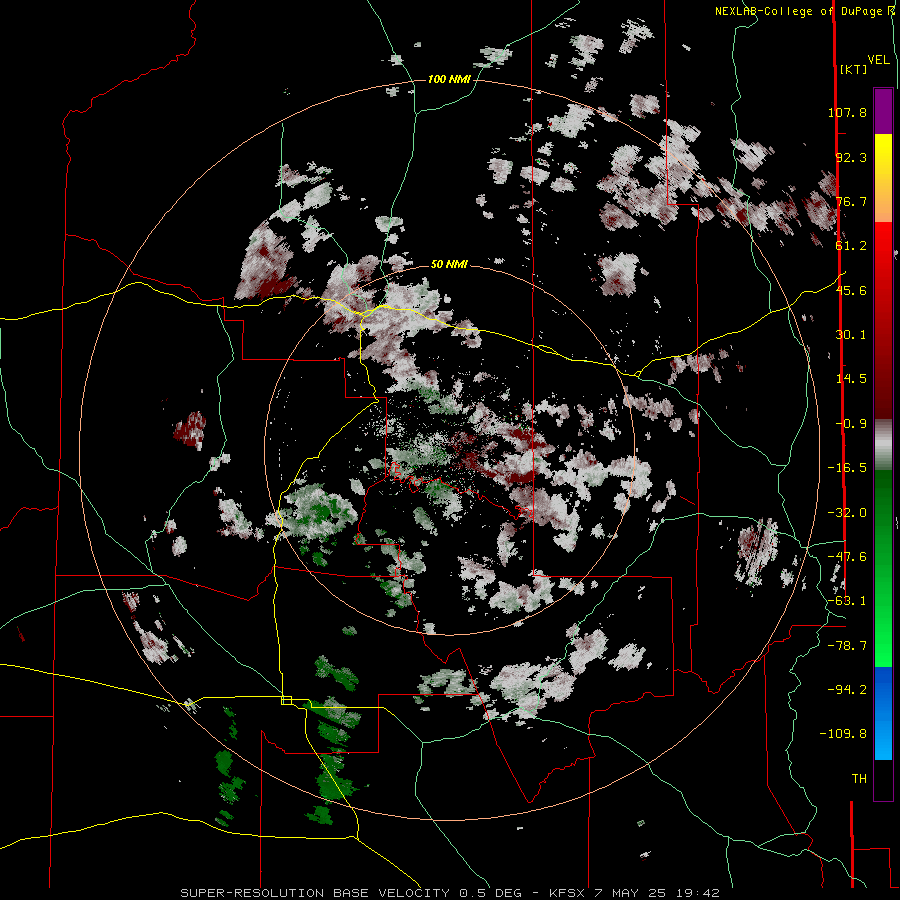
Task: Select the 61.2 velocity scale value
Action: pyautogui.click(x=851, y=246)
